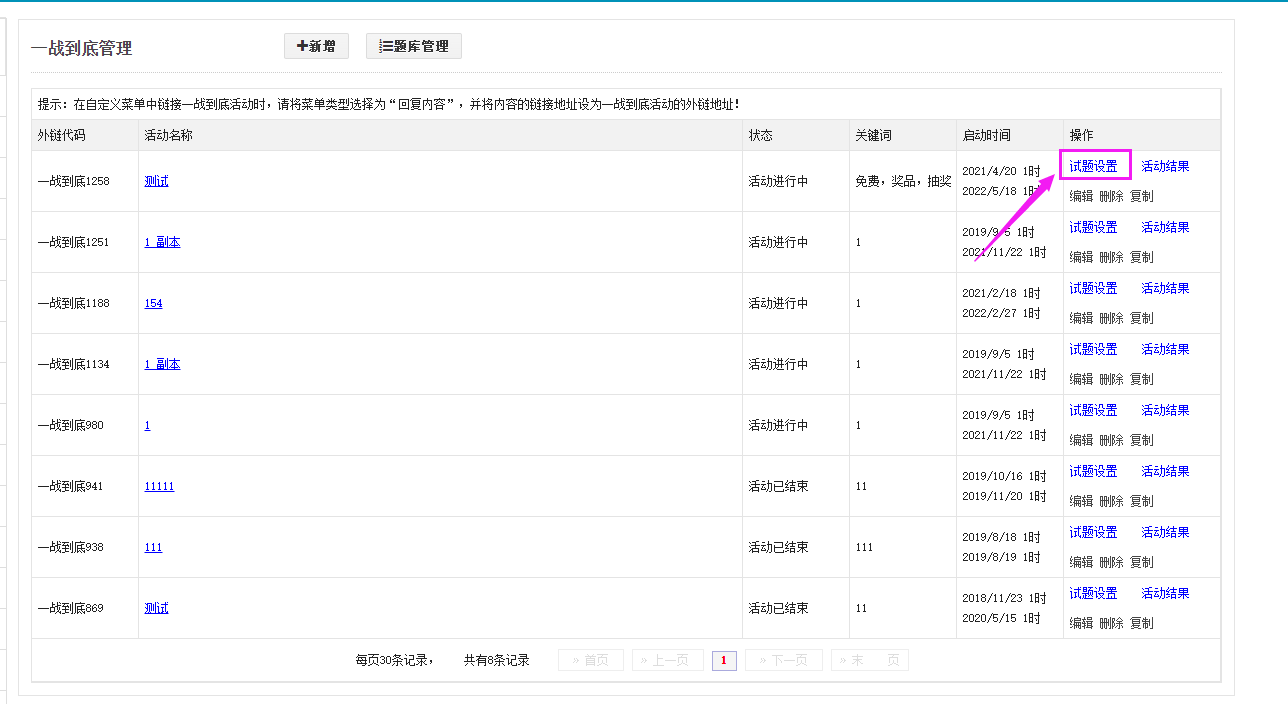Go to 上一页 in pagination
Screen dimensions: 1288x704
(x=667, y=660)
